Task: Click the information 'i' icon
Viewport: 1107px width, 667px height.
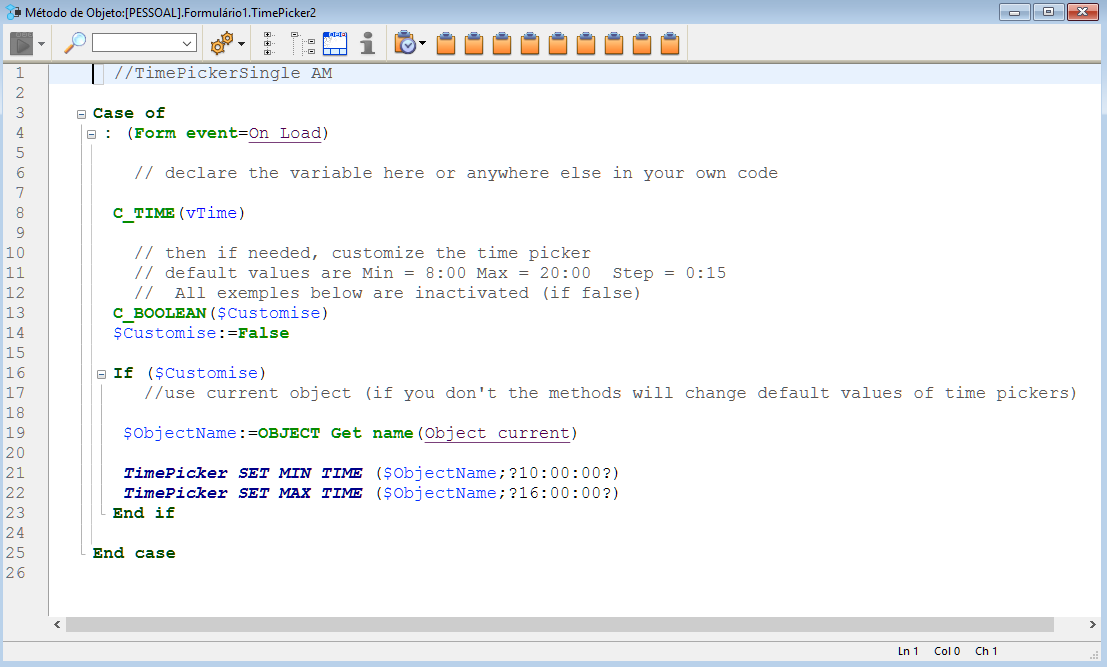Action: pyautogui.click(x=367, y=43)
